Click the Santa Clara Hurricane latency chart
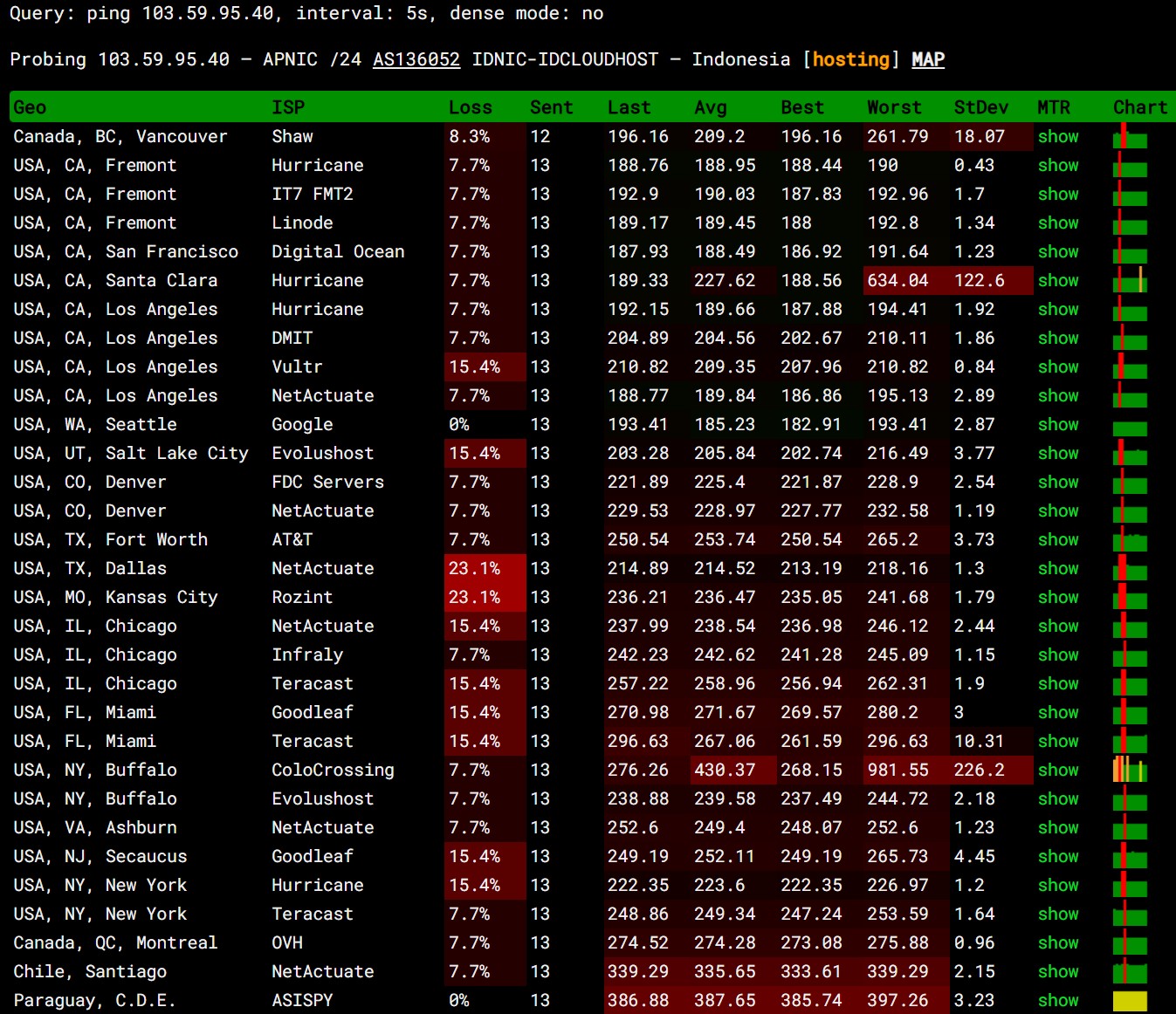Viewport: 1176px width, 1014px height. click(1130, 280)
